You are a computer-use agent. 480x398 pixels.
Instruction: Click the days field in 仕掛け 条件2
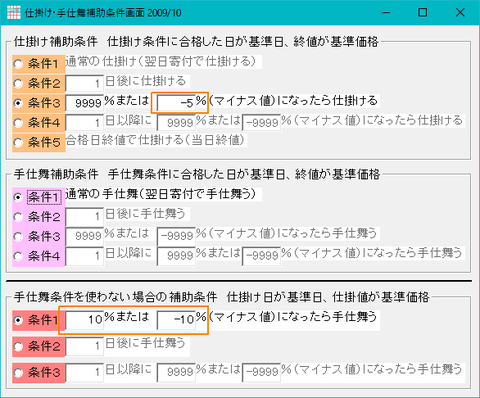click(x=85, y=83)
